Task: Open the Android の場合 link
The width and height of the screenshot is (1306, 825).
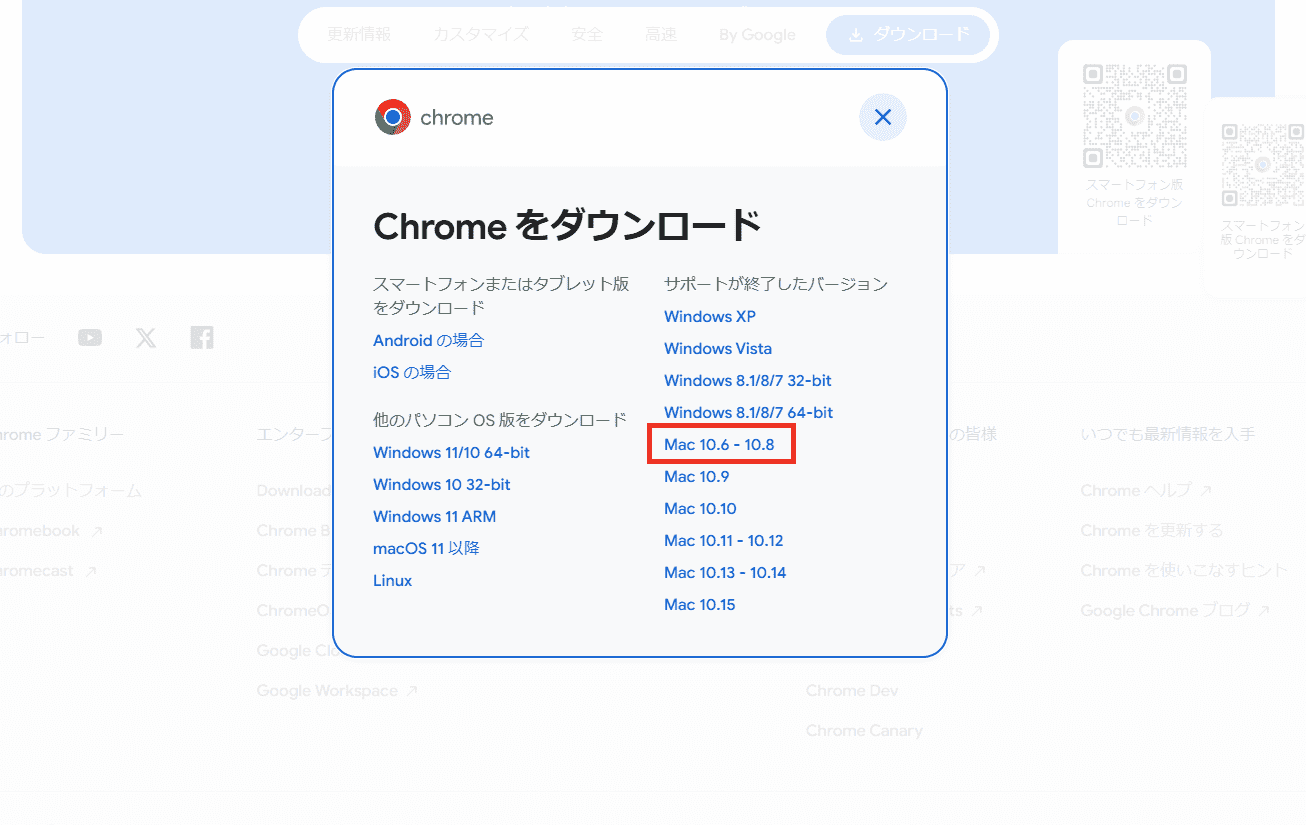Action: tap(428, 340)
